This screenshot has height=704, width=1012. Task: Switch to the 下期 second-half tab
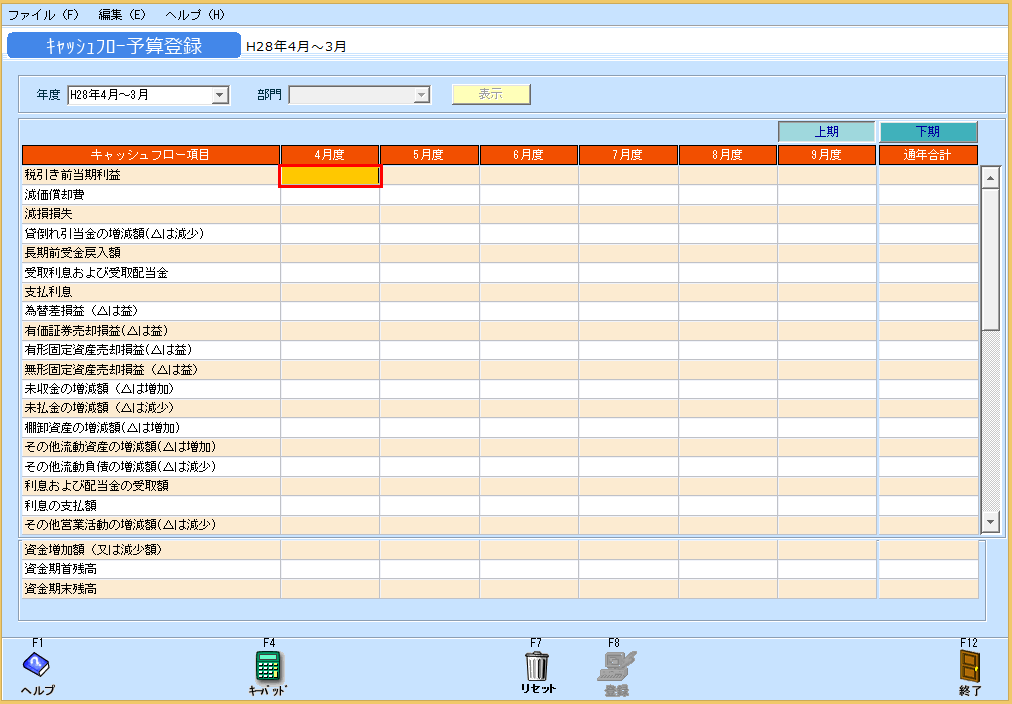927,132
